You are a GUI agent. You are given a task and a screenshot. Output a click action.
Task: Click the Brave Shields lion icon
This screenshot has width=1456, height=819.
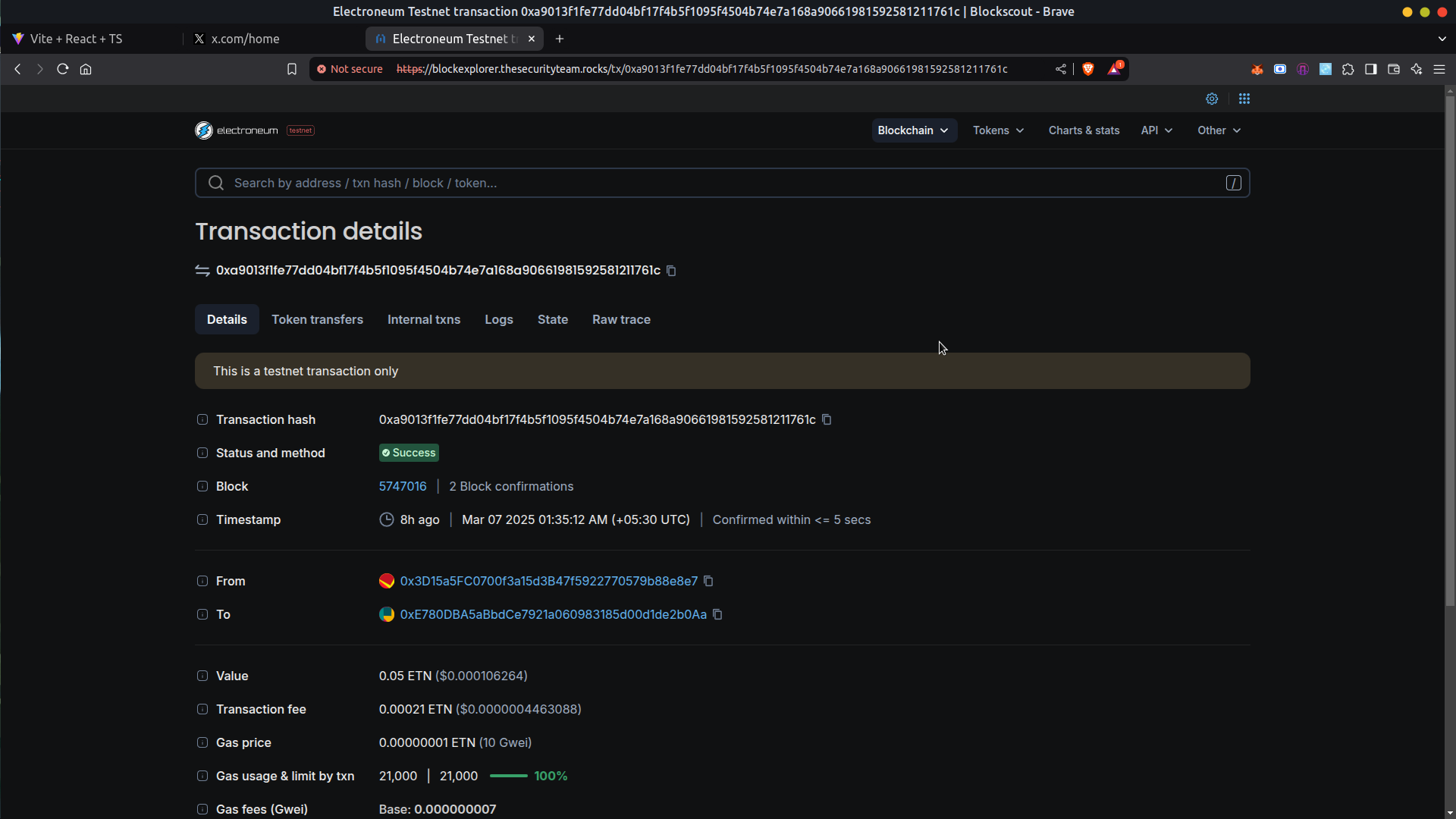click(x=1088, y=69)
